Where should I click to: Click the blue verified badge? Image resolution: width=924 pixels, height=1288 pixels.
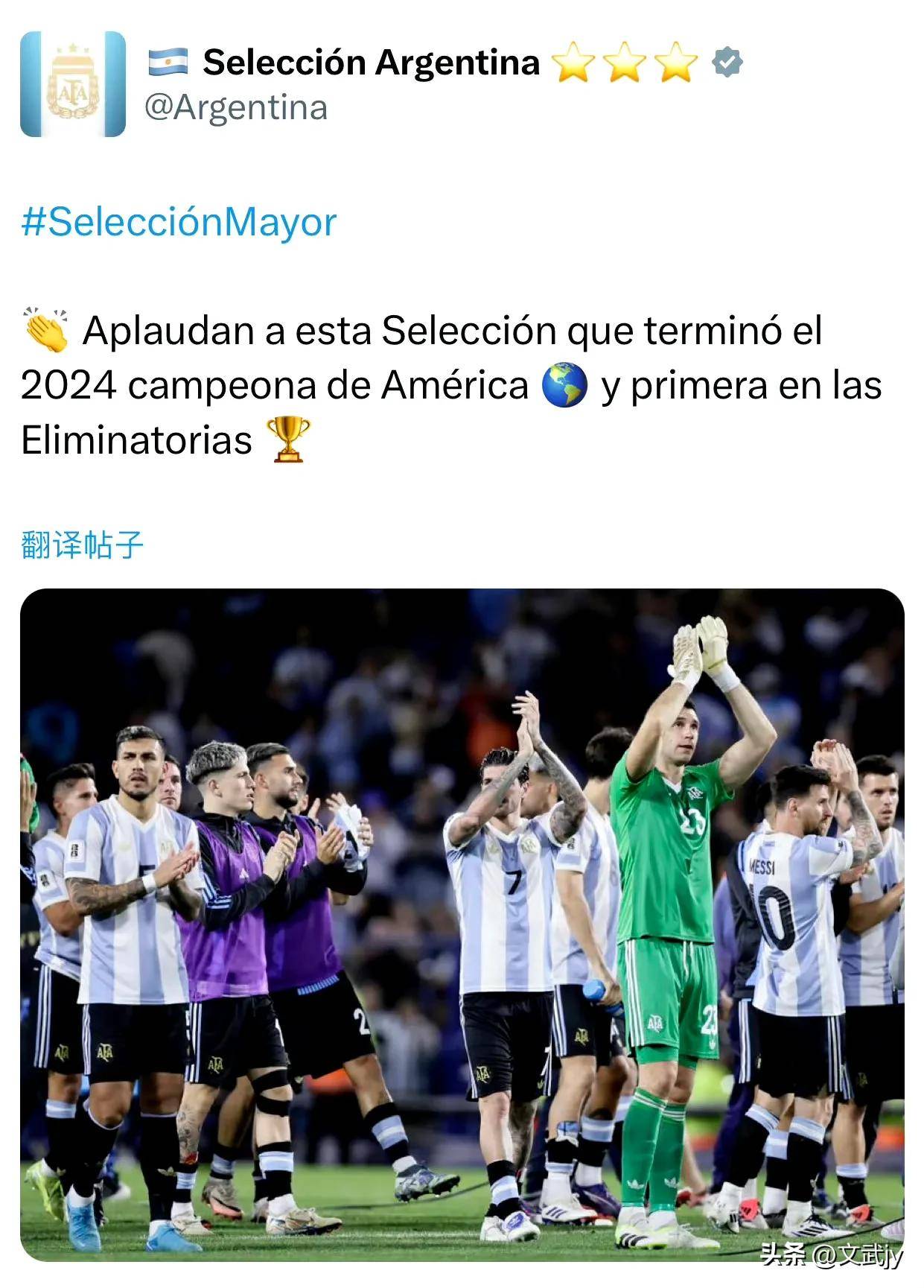(727, 62)
